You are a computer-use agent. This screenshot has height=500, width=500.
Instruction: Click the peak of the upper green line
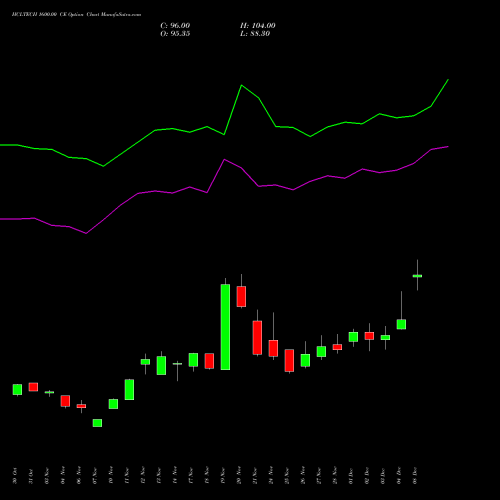click(x=448, y=80)
